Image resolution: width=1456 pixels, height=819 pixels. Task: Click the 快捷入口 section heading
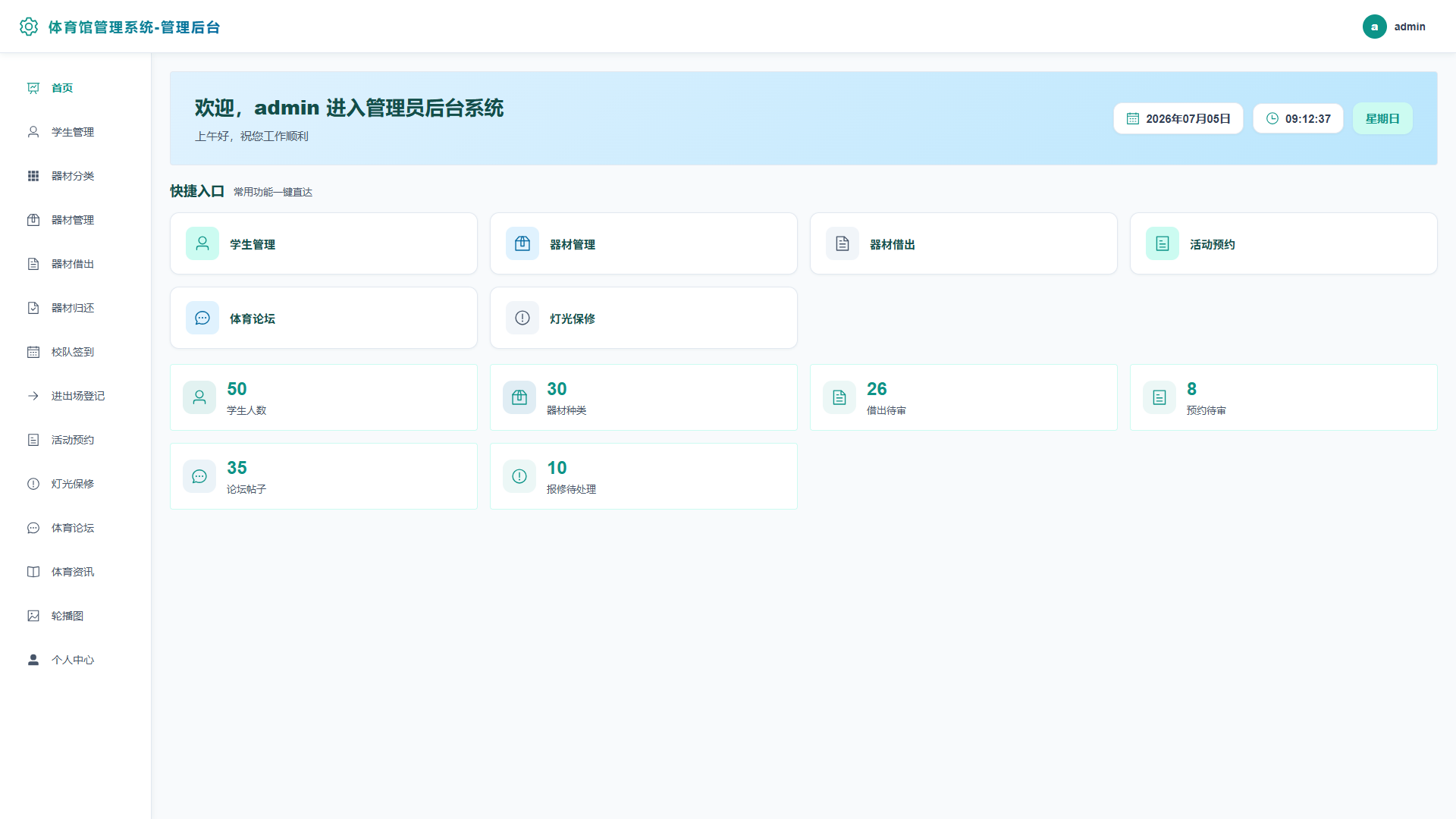click(x=197, y=191)
